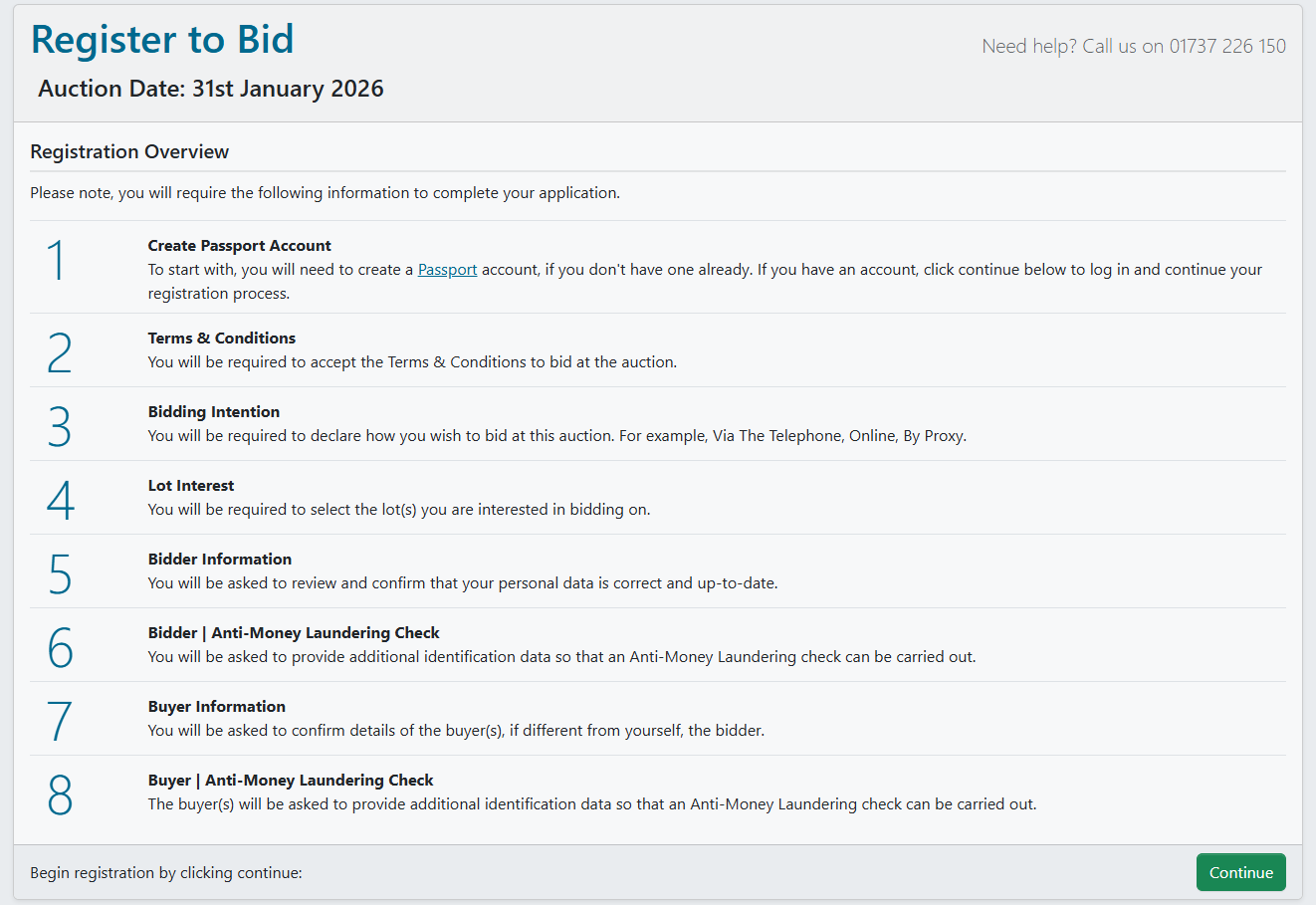Select step 1 Create Passport Account
This screenshot has width=1316, height=905.
pyautogui.click(x=239, y=245)
